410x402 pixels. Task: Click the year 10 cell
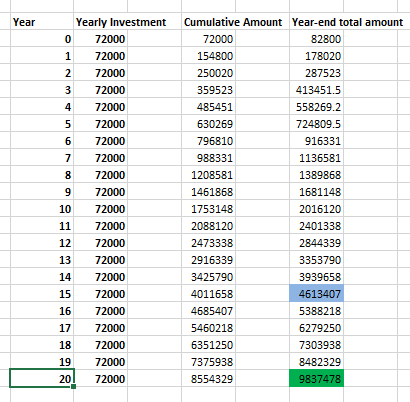click(x=42, y=209)
